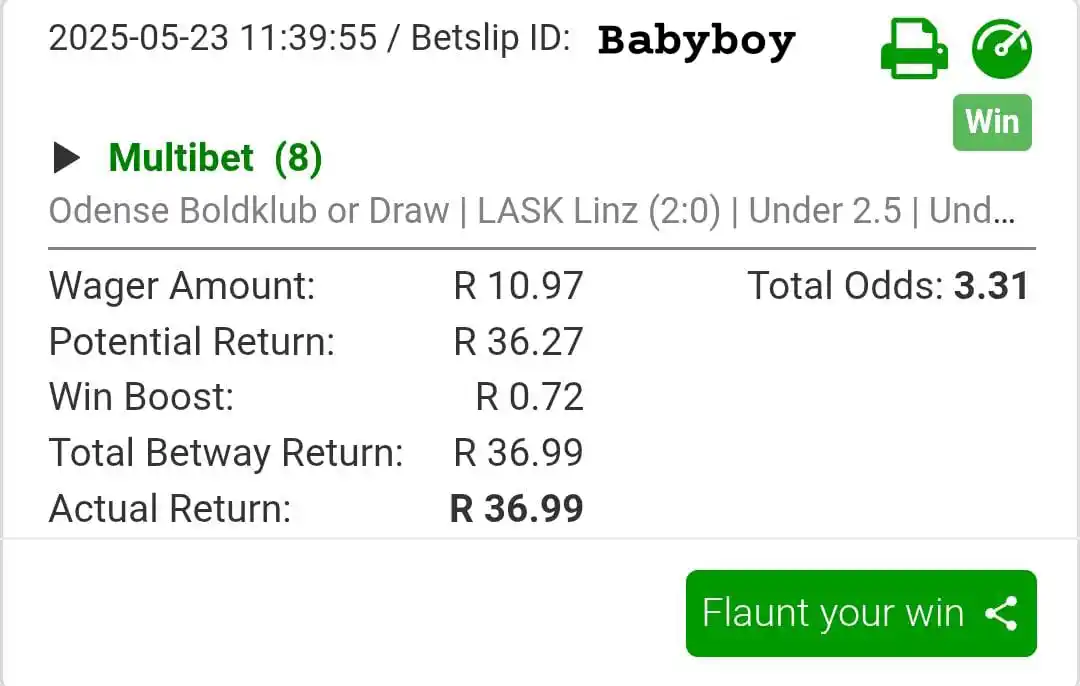Click the Odense Boldklub selections summary line
The width and height of the screenshot is (1080, 686).
pos(532,211)
